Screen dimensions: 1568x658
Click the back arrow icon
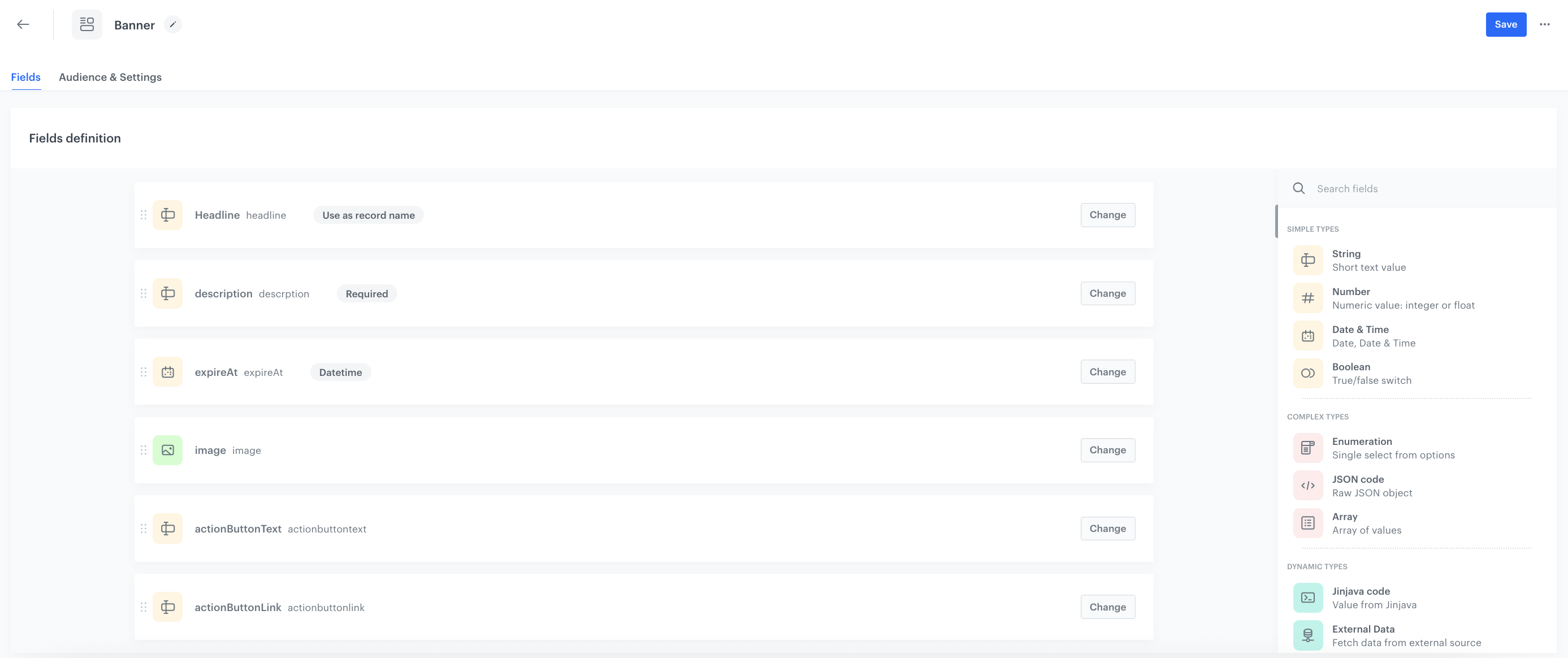pos(23,24)
